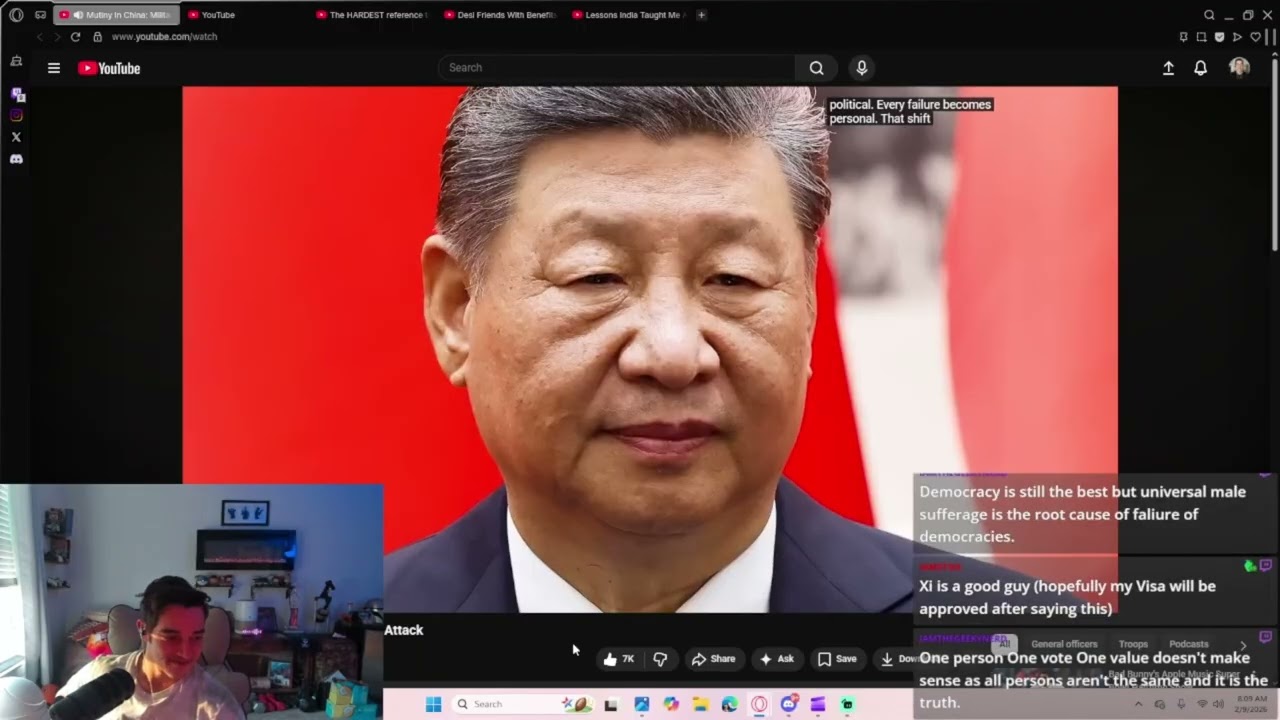Click the site security lock icon
The image size is (1280, 720).
pos(97,37)
